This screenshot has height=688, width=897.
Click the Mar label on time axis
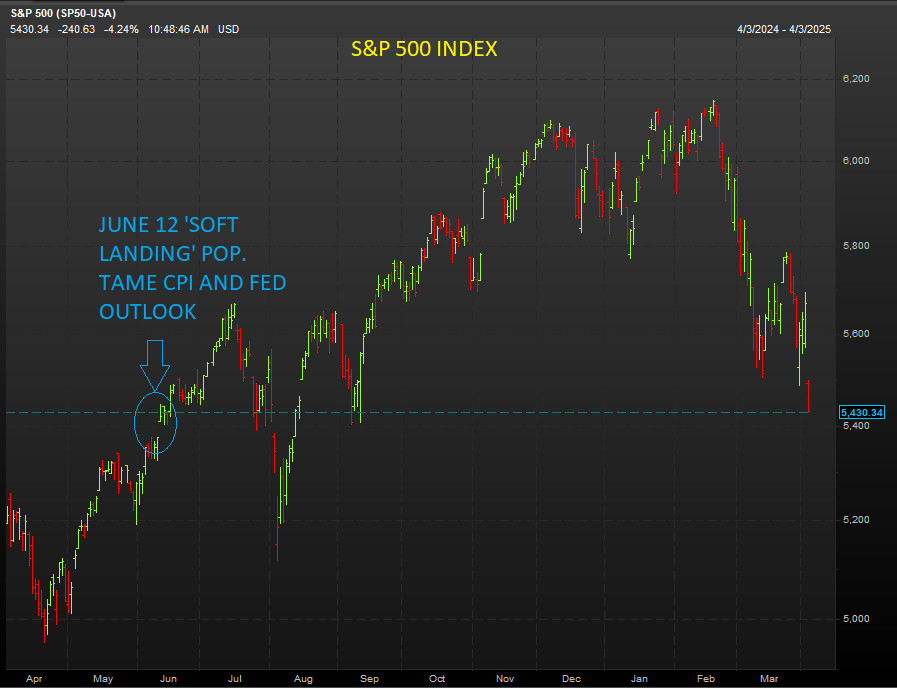[x=769, y=679]
